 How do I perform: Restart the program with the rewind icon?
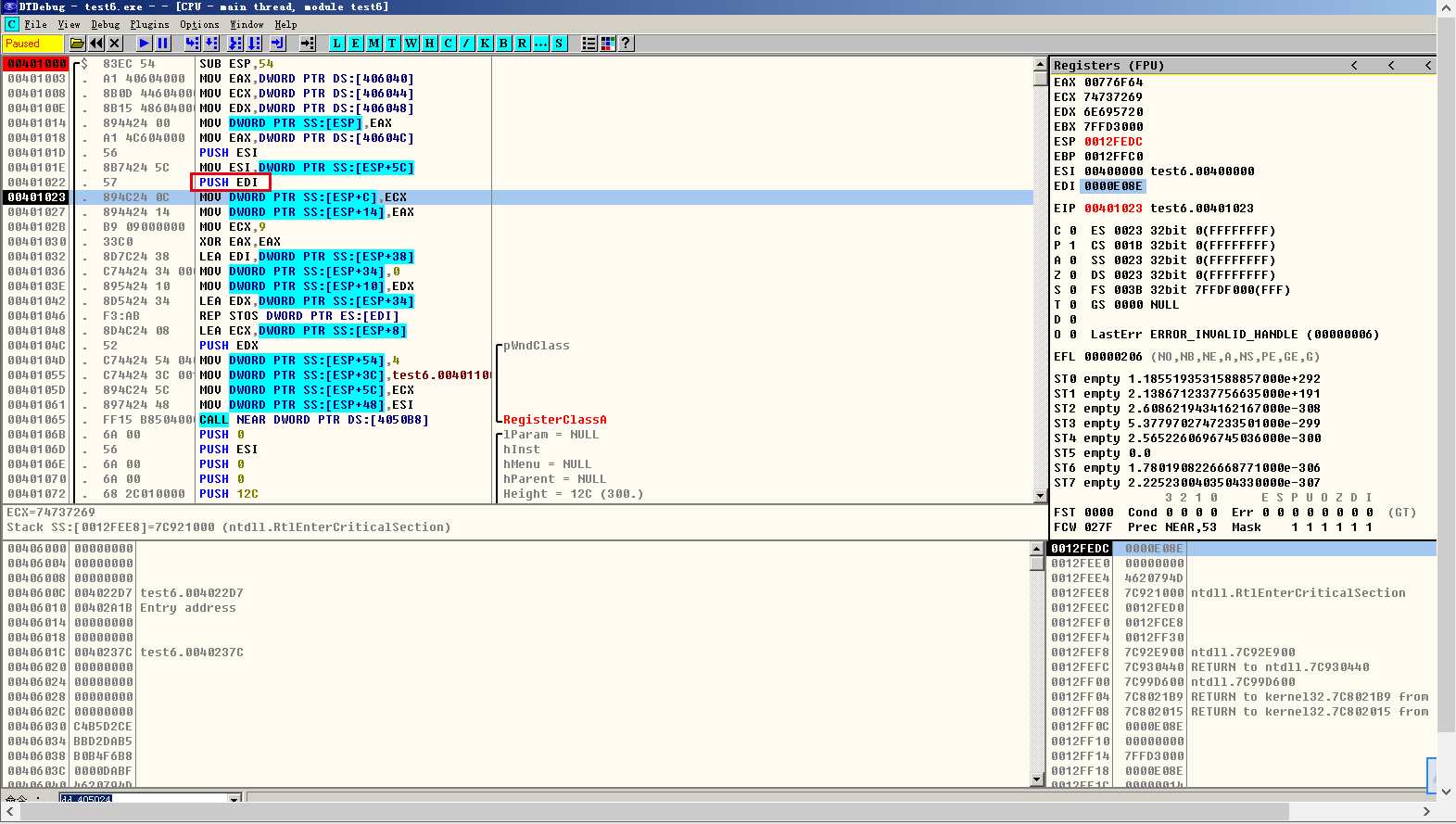tap(96, 43)
